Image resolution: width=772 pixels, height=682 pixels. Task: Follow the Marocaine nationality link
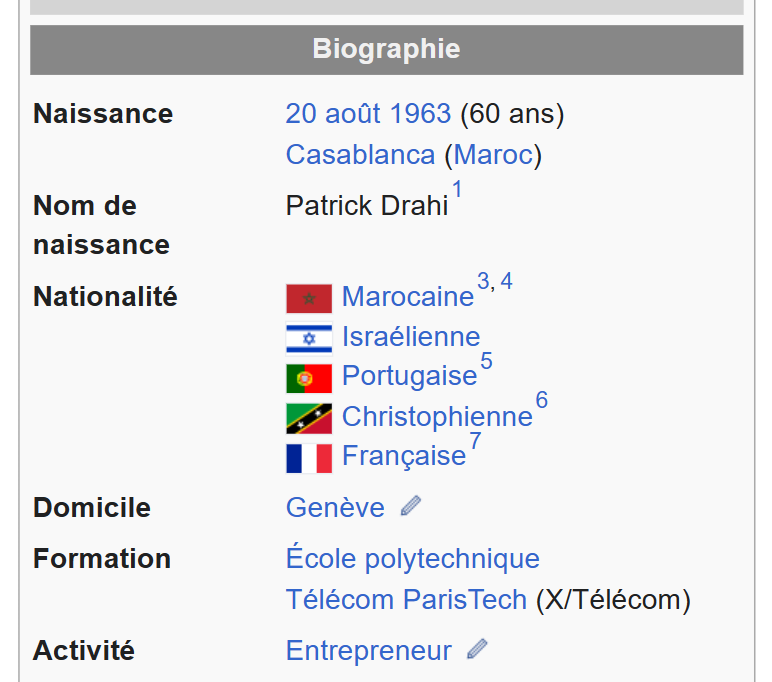point(407,297)
